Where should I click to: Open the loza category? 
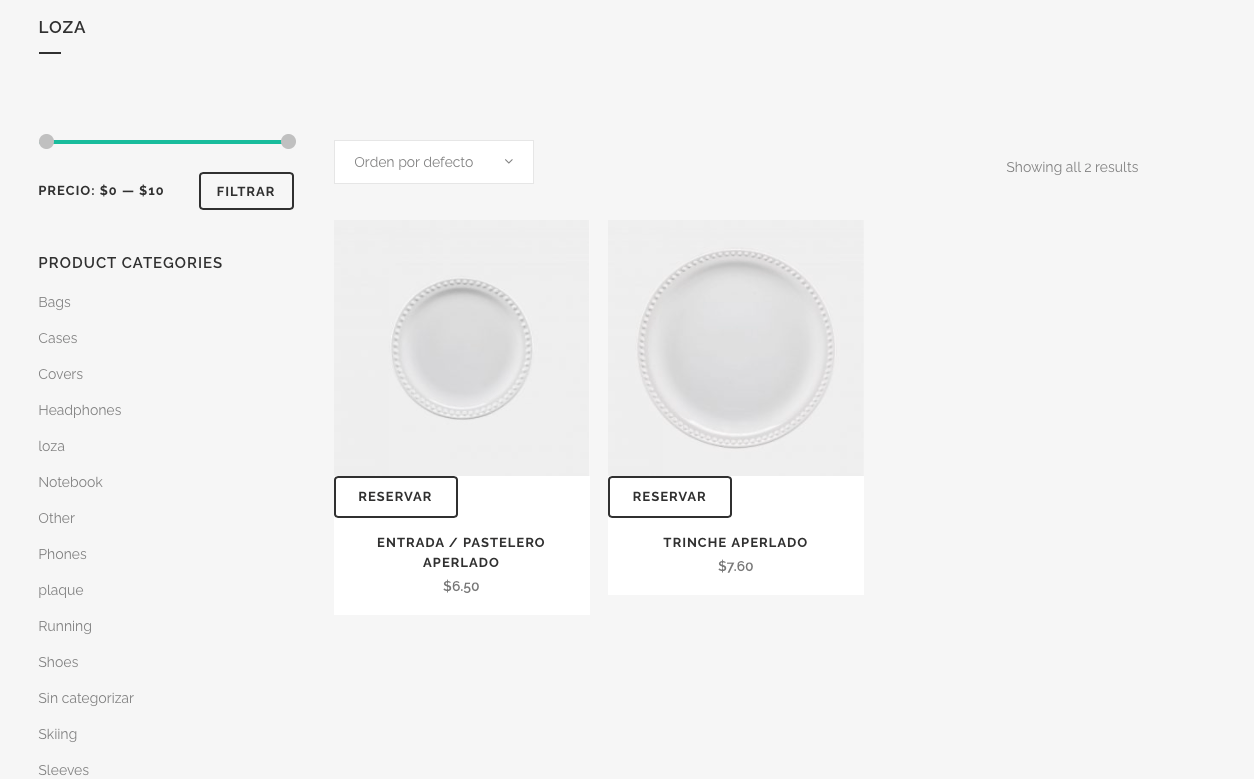pyautogui.click(x=51, y=446)
